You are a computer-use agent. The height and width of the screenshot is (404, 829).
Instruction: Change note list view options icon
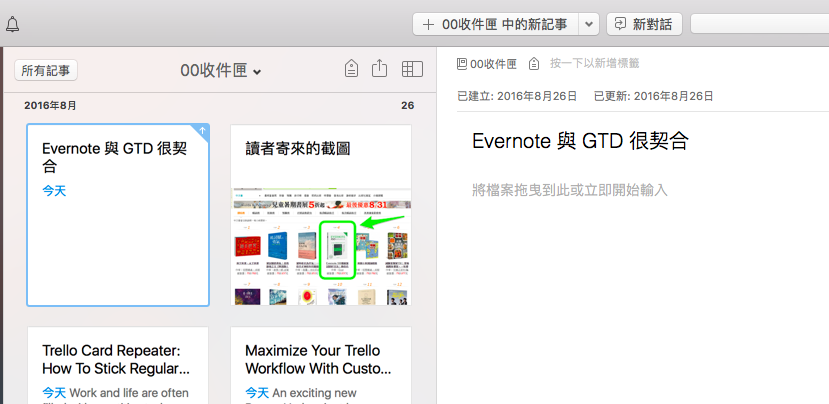(412, 69)
